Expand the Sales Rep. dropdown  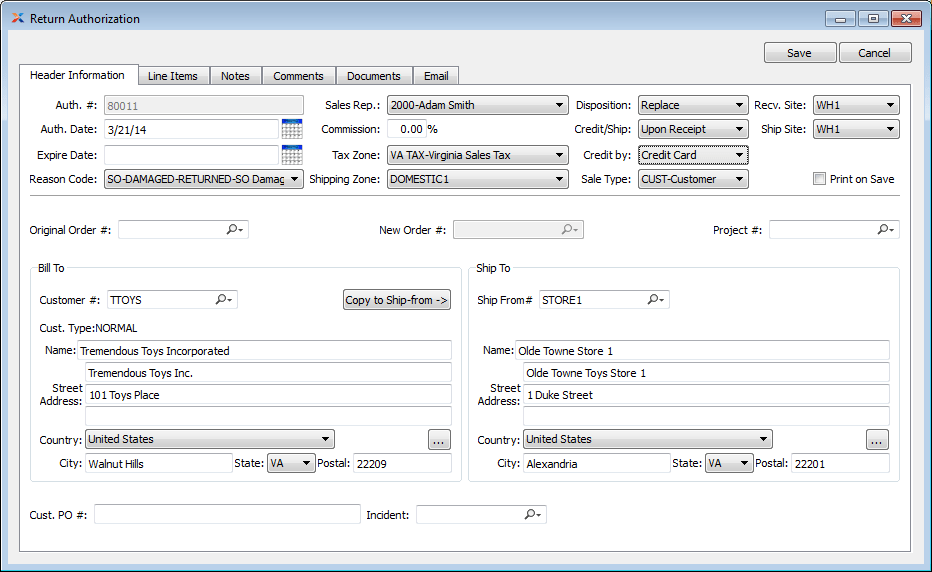(478, 105)
